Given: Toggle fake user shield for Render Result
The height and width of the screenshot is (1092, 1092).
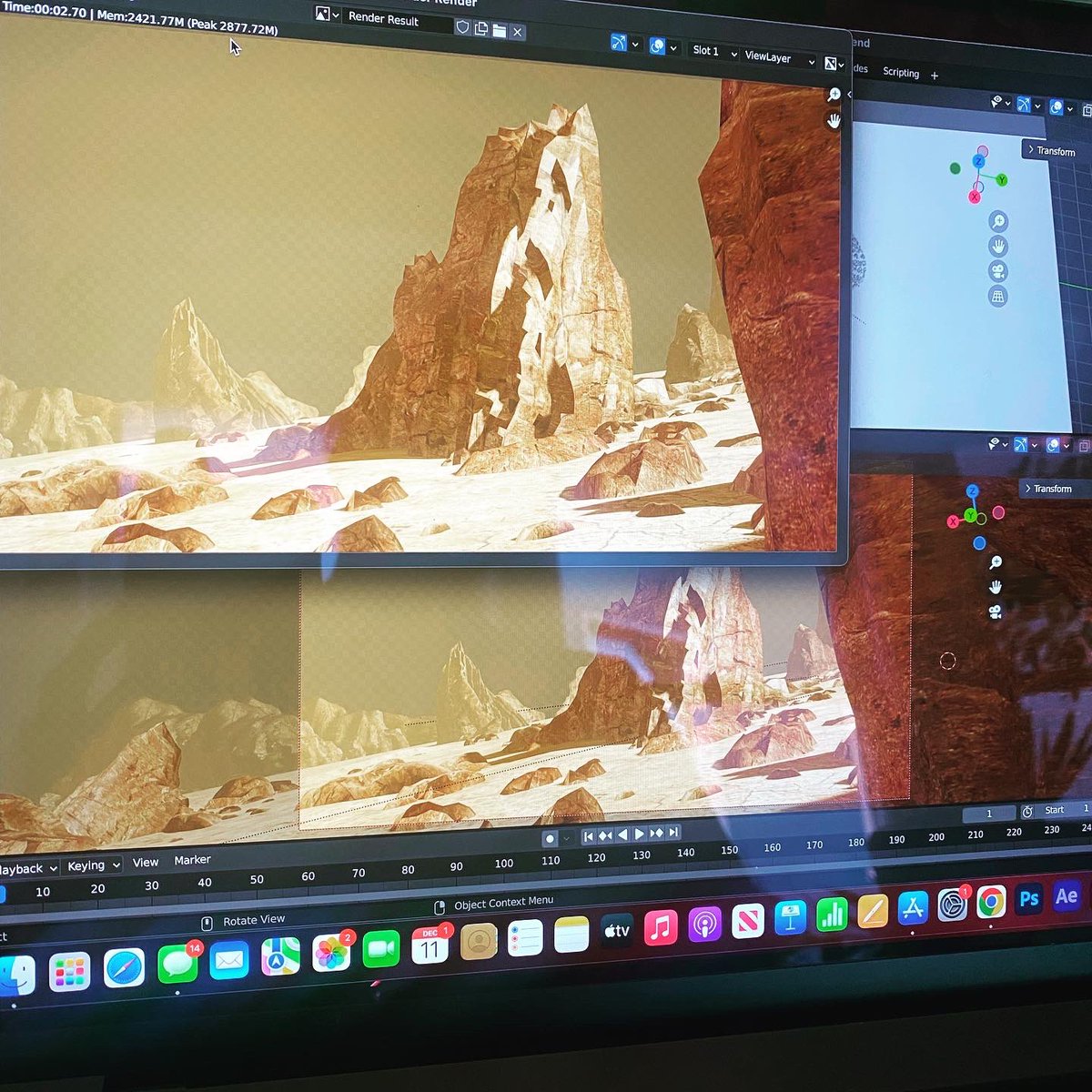Looking at the screenshot, I should point(462,27).
